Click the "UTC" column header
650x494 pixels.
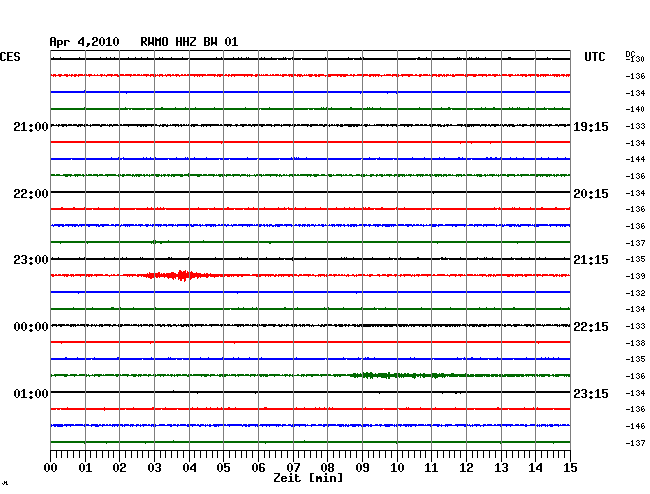click(594, 57)
